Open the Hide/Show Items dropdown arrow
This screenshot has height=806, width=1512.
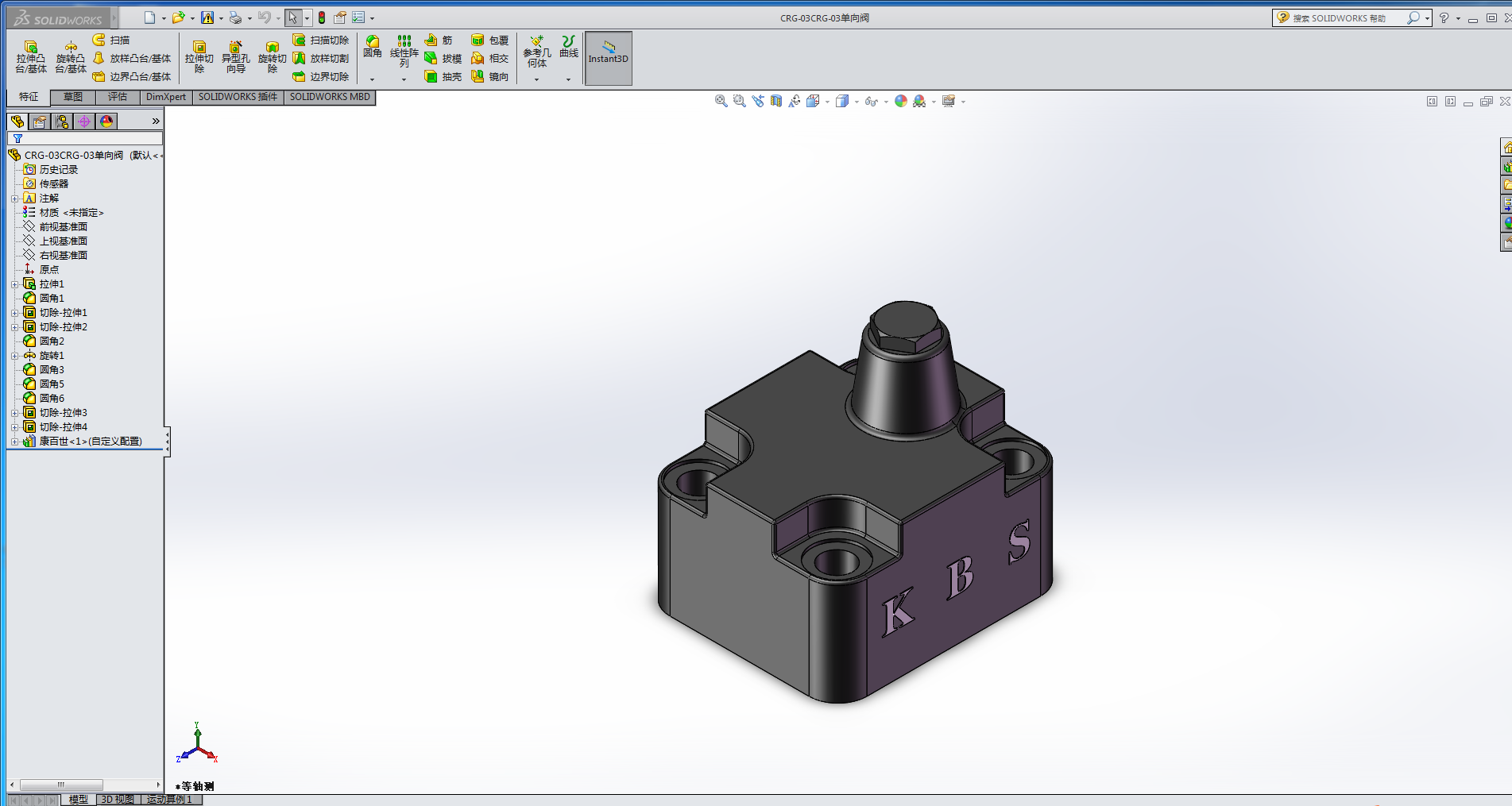(x=886, y=102)
